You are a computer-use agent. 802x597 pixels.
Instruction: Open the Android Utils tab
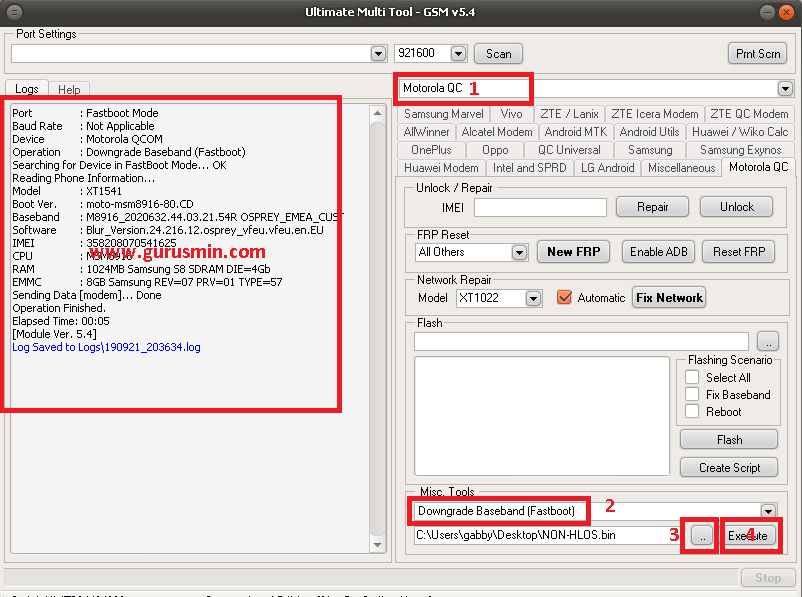[649, 132]
